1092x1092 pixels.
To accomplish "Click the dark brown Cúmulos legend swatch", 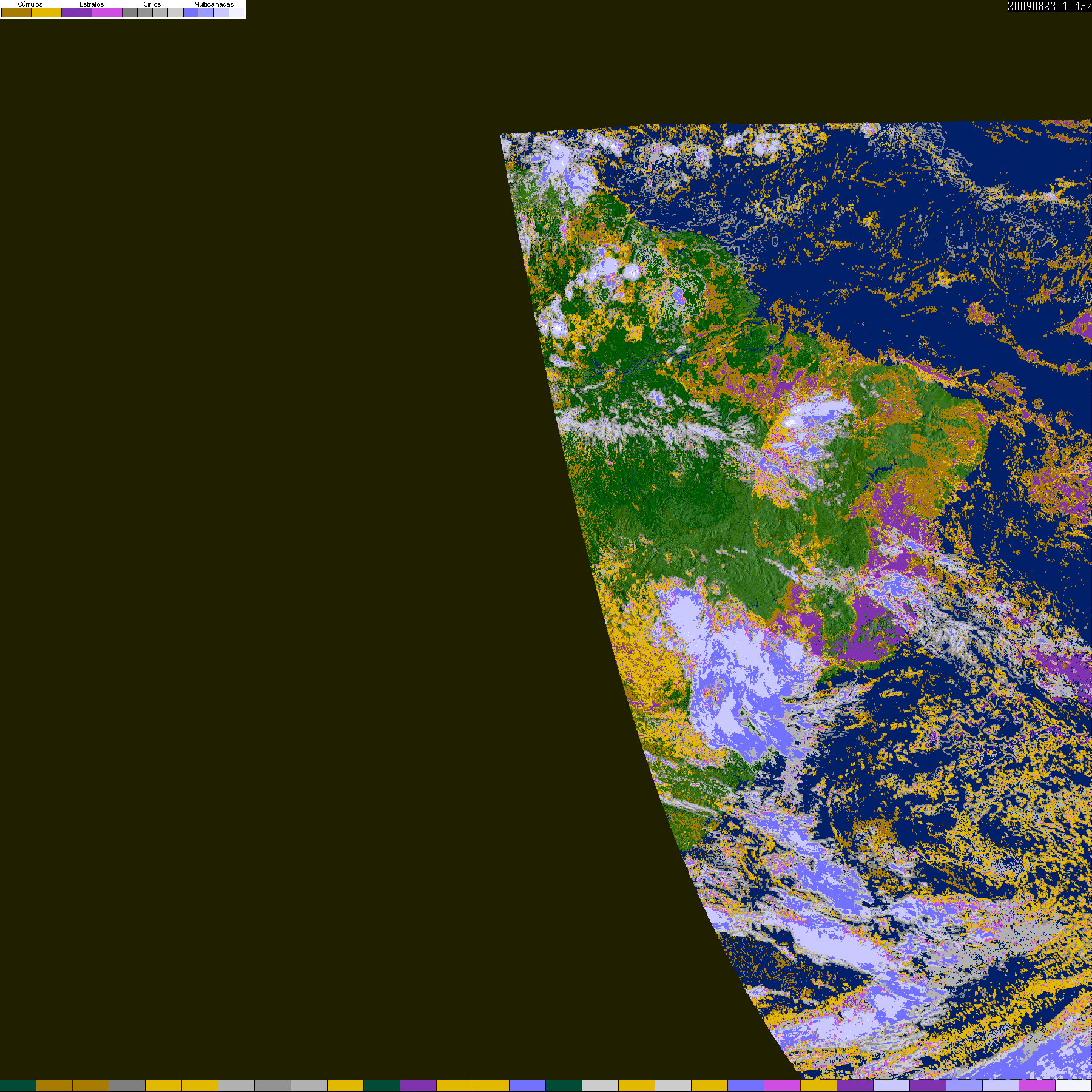I will click(x=16, y=13).
